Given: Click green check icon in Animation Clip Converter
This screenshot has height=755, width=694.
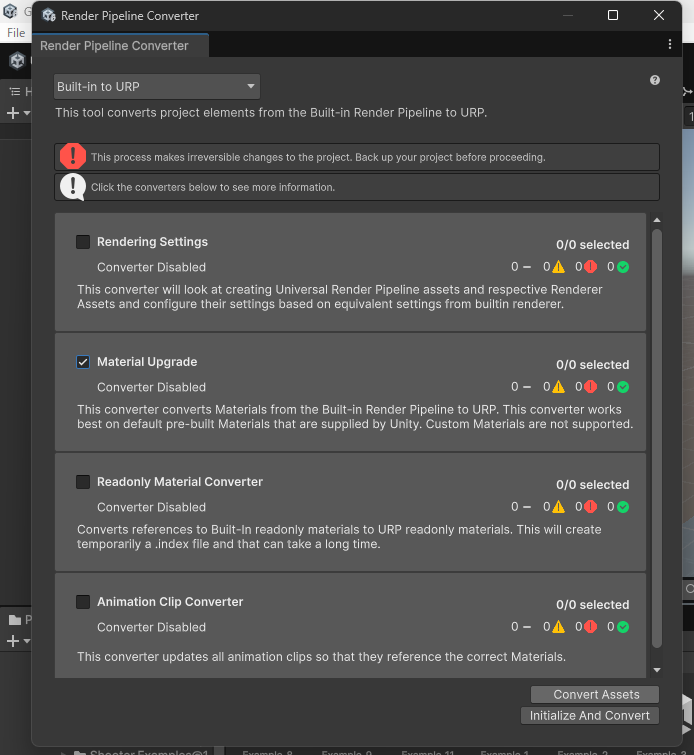Looking at the screenshot, I should 623,626.
